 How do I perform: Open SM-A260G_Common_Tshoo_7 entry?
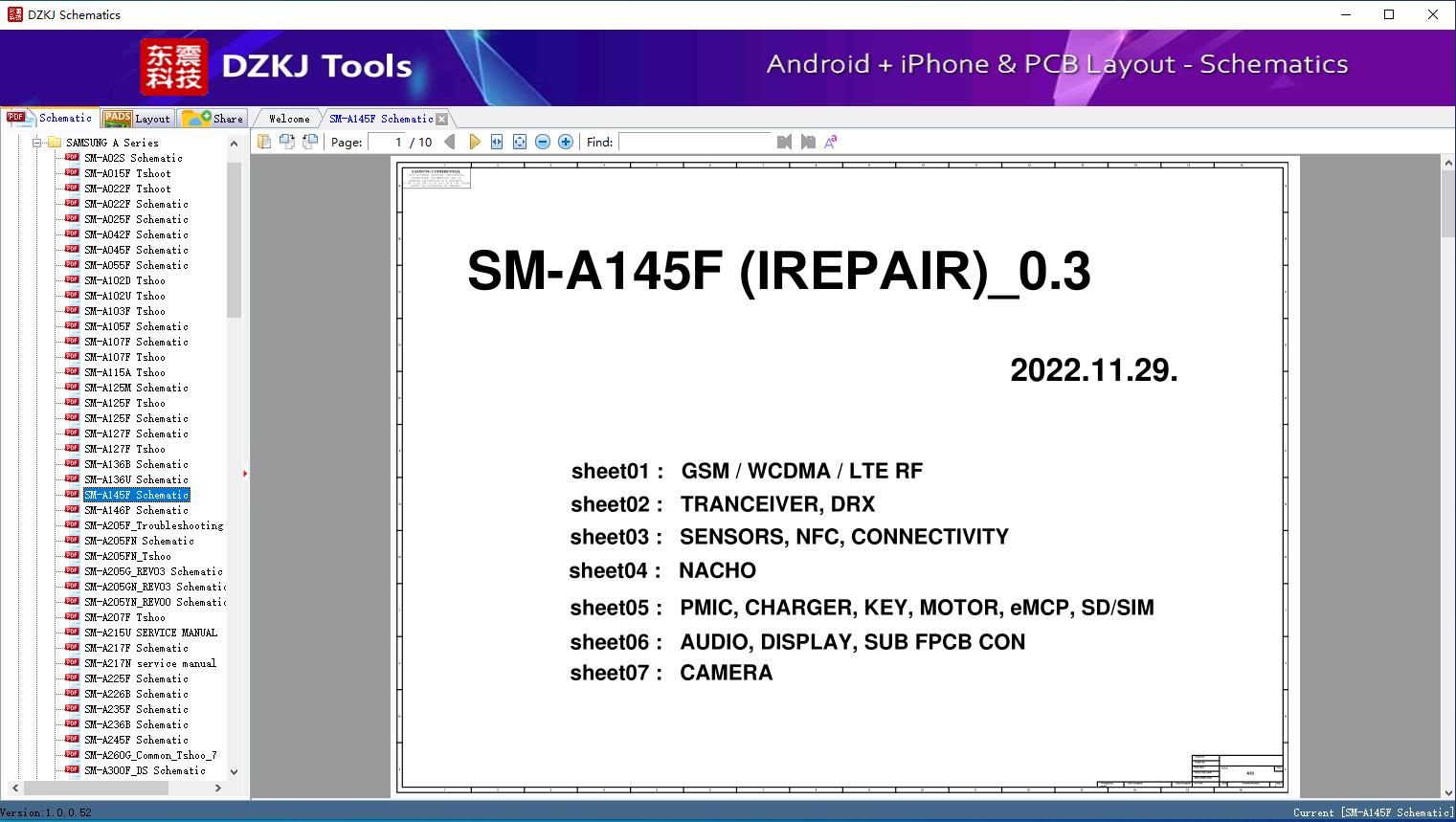click(x=150, y=755)
